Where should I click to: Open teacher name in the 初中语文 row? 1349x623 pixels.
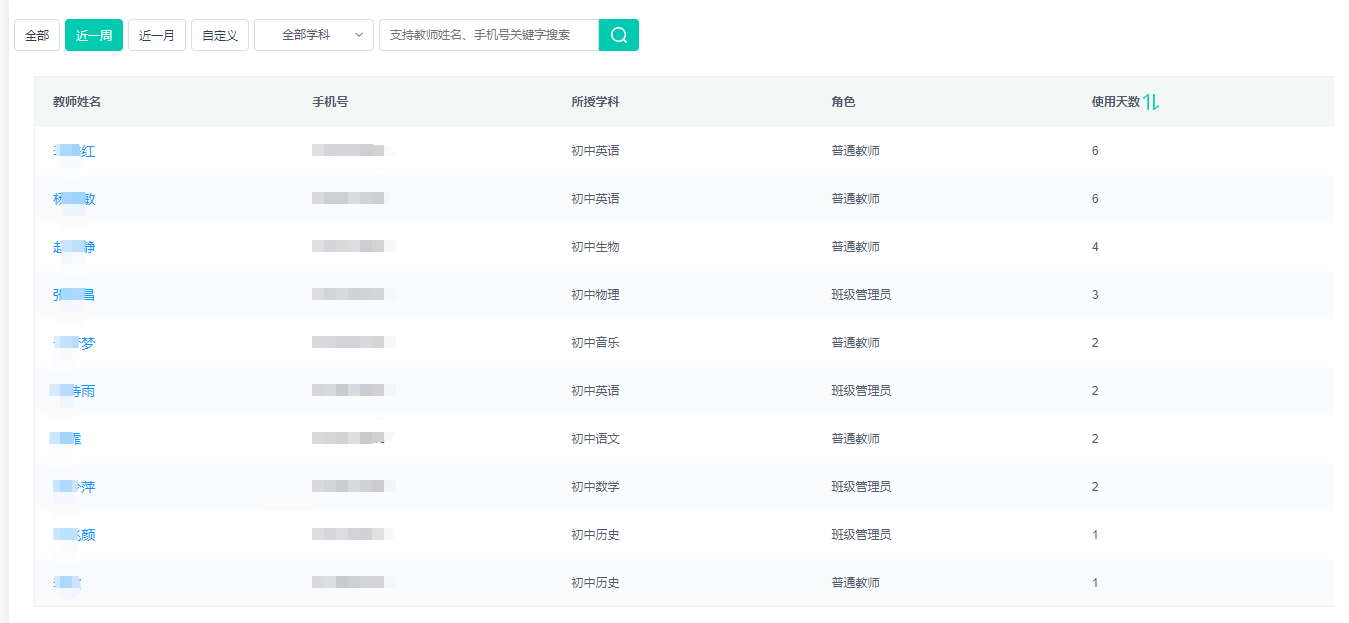click(x=66, y=439)
